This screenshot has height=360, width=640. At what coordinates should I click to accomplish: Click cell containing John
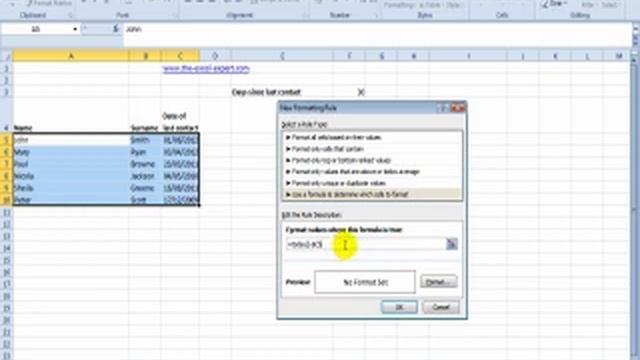click(x=71, y=140)
